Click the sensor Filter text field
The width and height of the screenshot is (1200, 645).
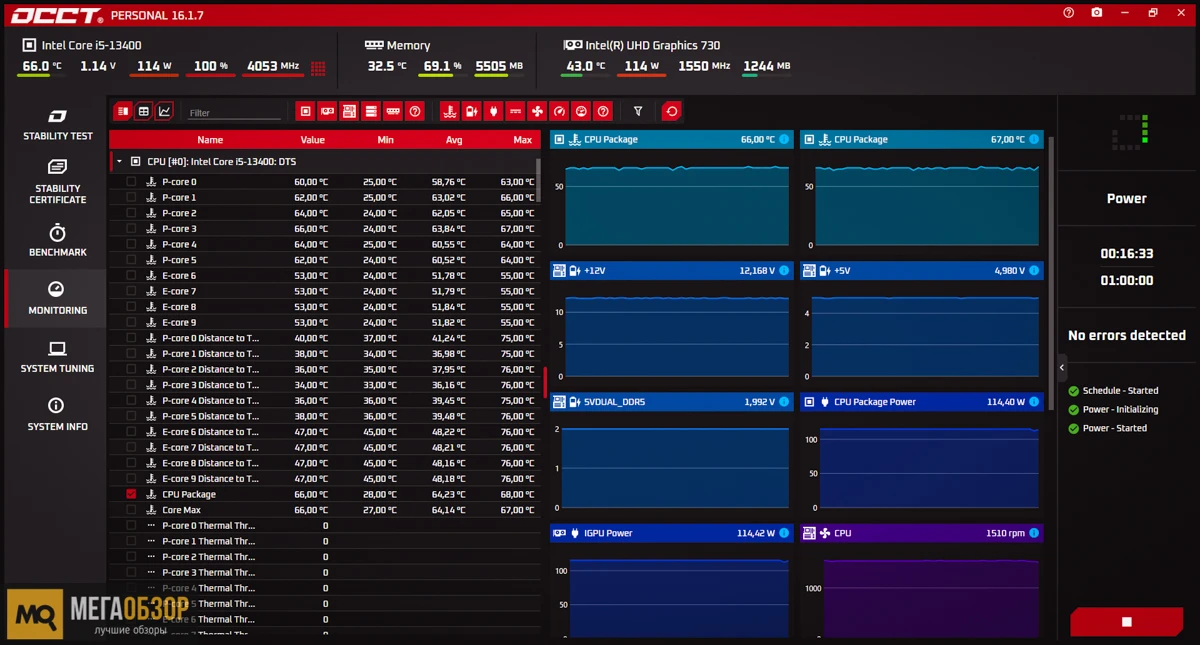(234, 113)
